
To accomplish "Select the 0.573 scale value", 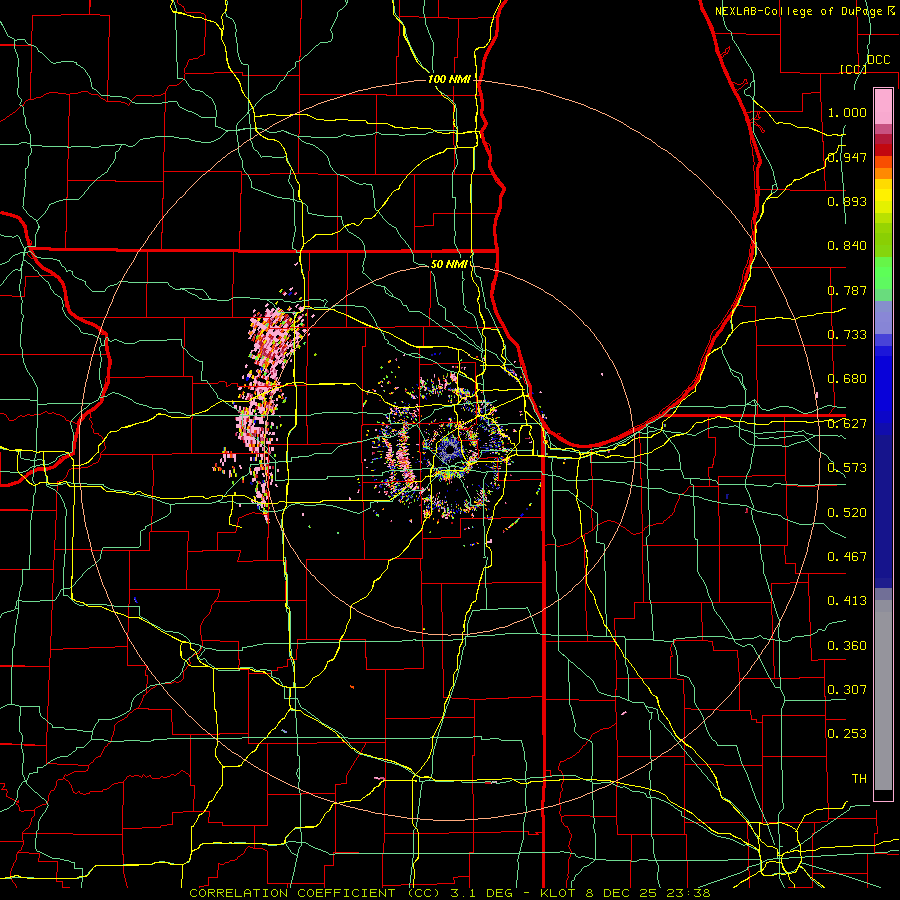I will [847, 468].
